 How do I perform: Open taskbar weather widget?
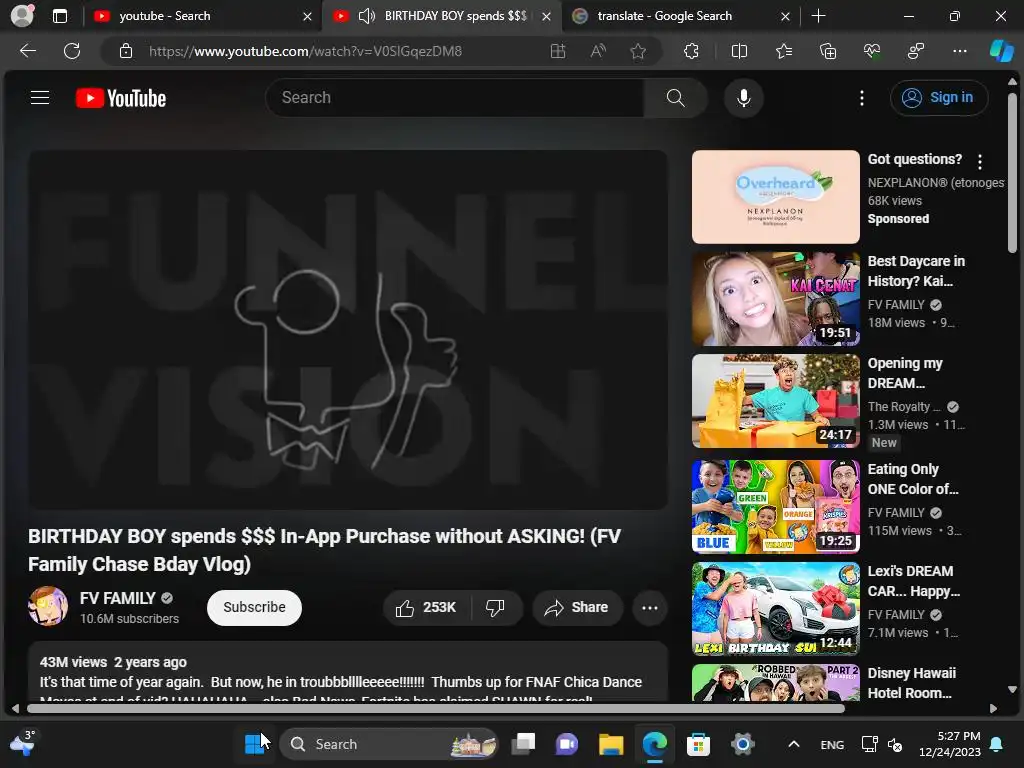point(22,743)
